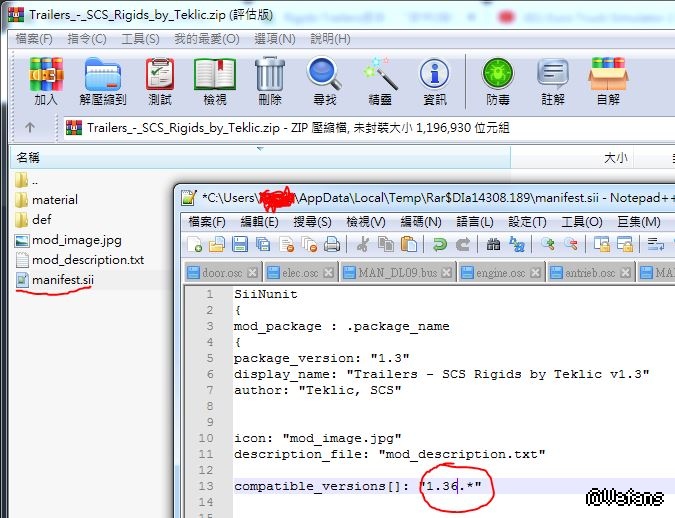Select mod_image.jpg in the archive list
This screenshot has height=518, width=675.
pos(68,240)
